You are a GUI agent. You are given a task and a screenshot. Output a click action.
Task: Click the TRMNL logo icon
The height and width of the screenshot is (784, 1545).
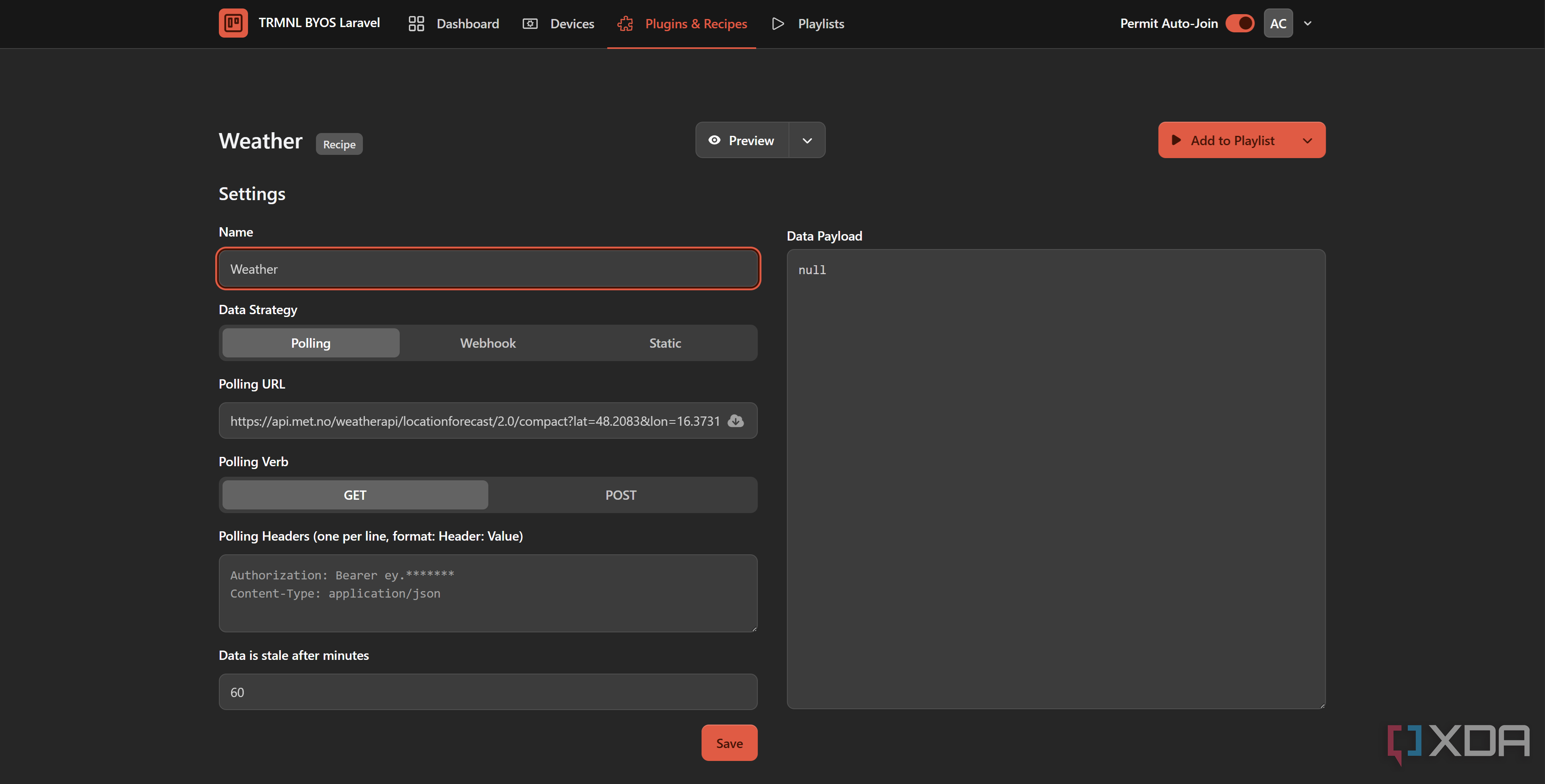[x=233, y=23]
